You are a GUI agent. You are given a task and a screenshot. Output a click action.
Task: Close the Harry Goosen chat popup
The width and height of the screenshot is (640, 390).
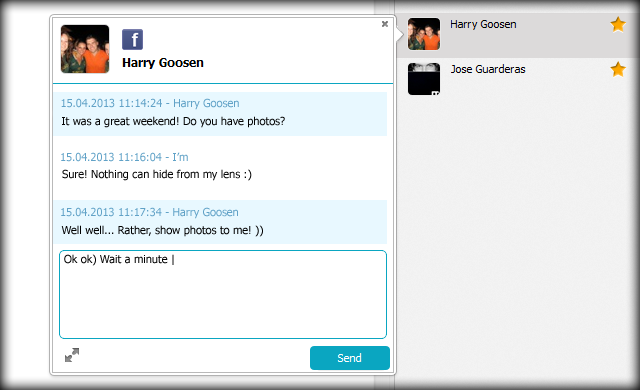click(384, 24)
